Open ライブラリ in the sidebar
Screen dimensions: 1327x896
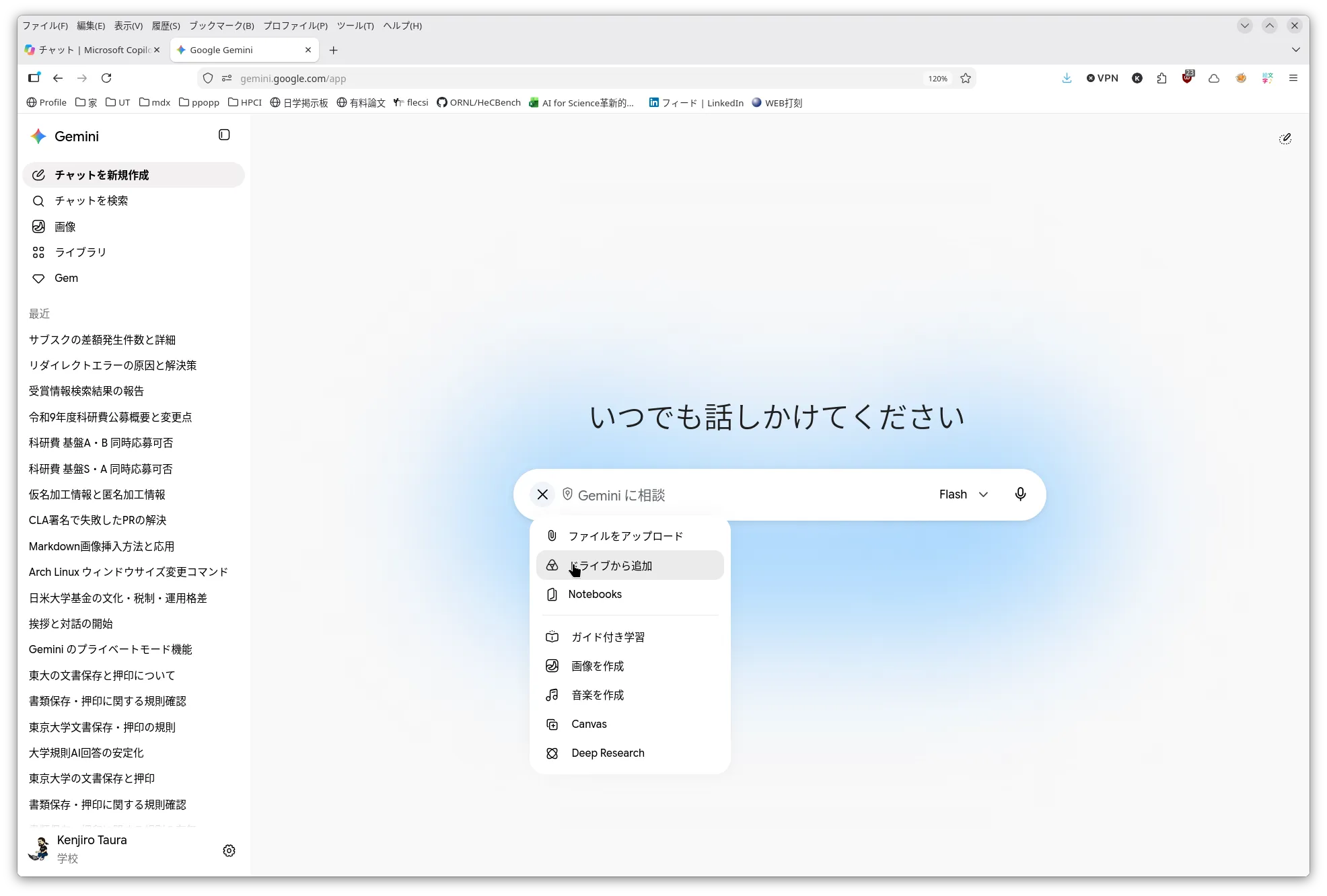[x=133, y=252]
